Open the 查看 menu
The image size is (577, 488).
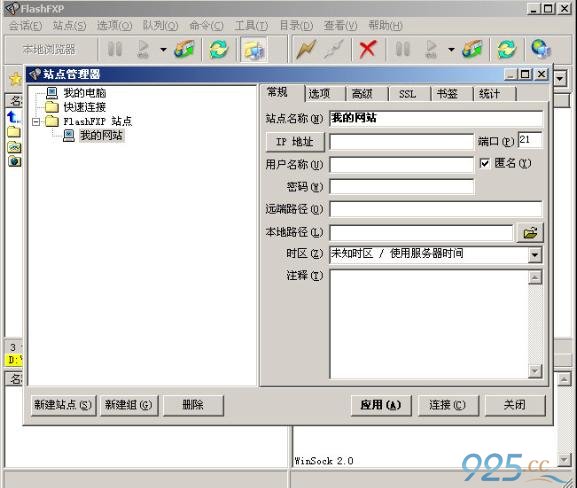tap(340, 25)
